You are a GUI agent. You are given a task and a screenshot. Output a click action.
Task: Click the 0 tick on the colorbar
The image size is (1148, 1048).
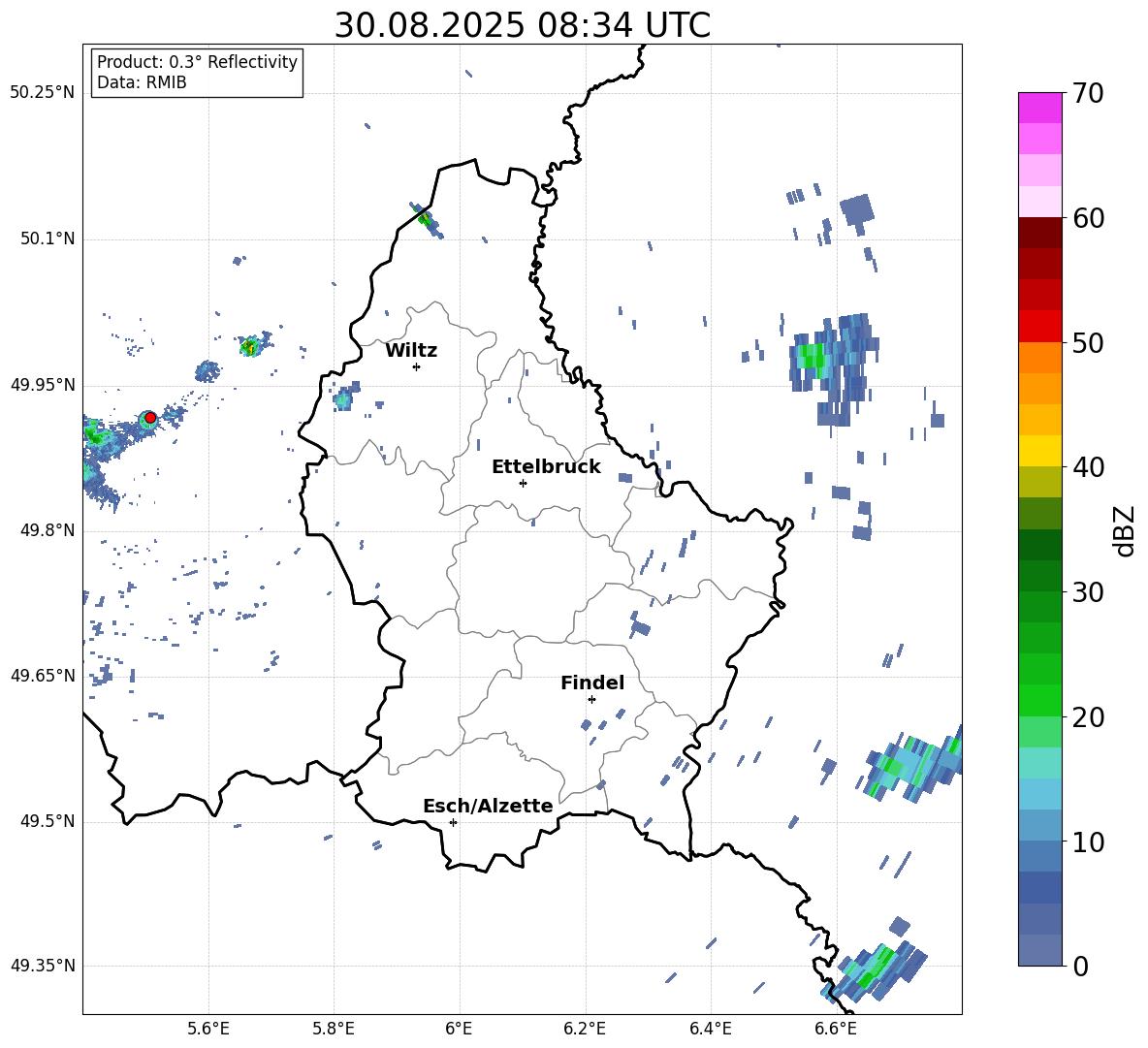(x=1080, y=966)
